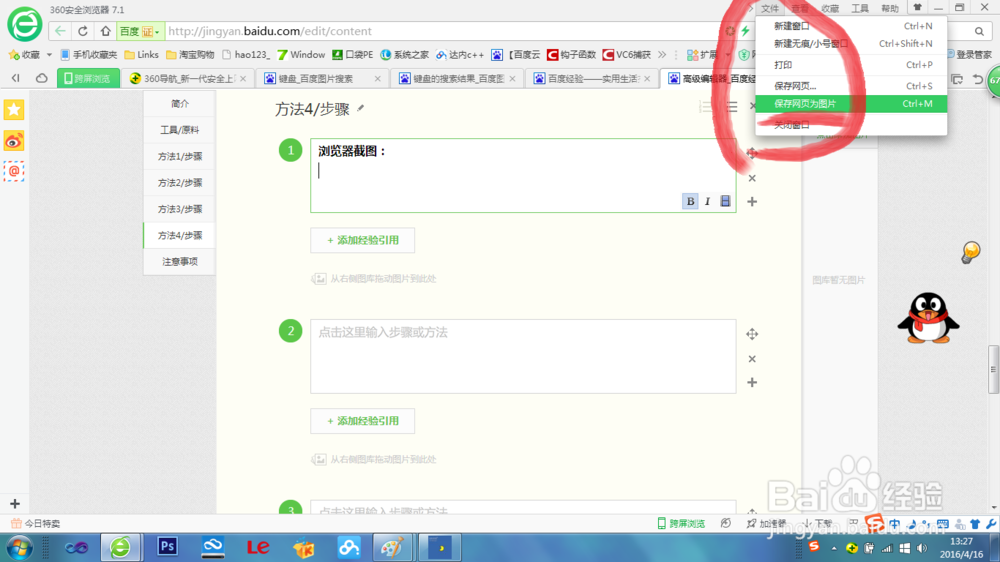Open 文件 menu
The height and width of the screenshot is (562, 1000).
tap(770, 8)
